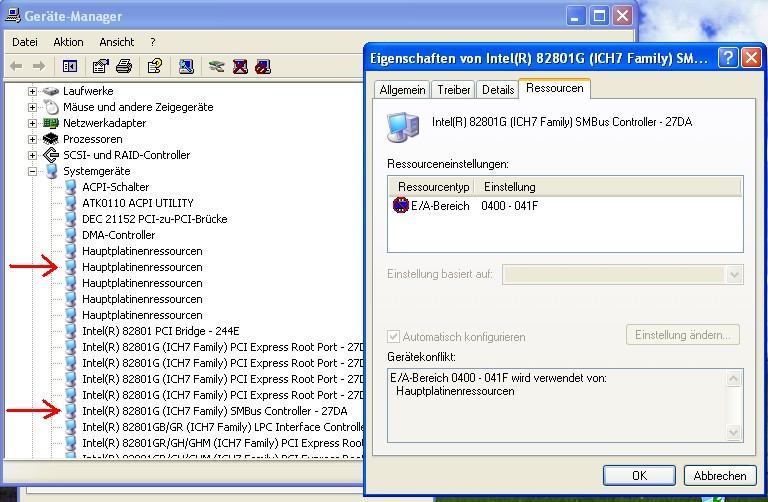Click the help question button in properties title bar

[x=728, y=58]
